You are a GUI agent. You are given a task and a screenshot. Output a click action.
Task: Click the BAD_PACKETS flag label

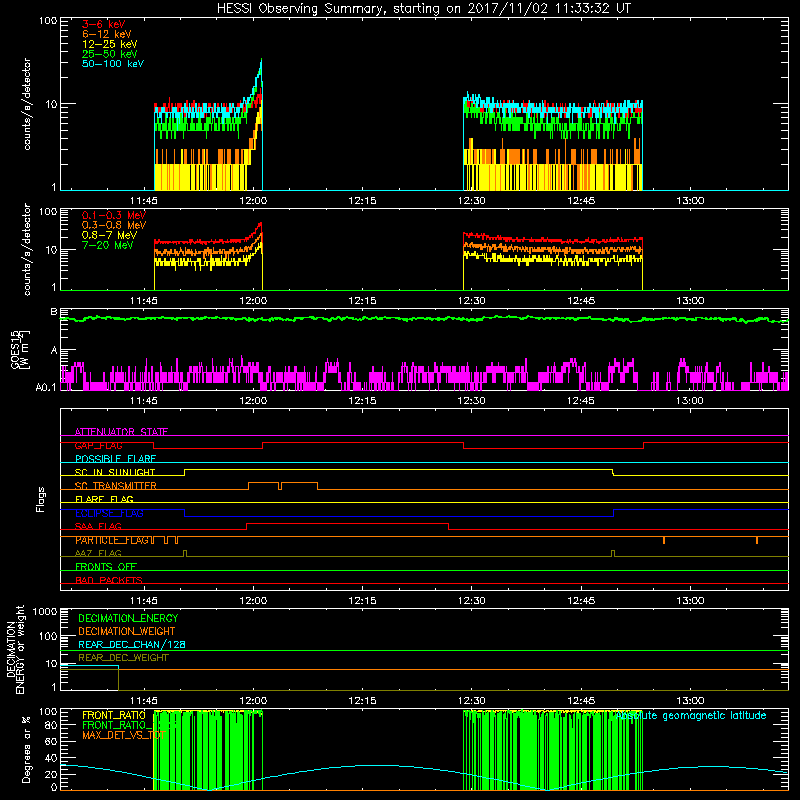pos(109,580)
